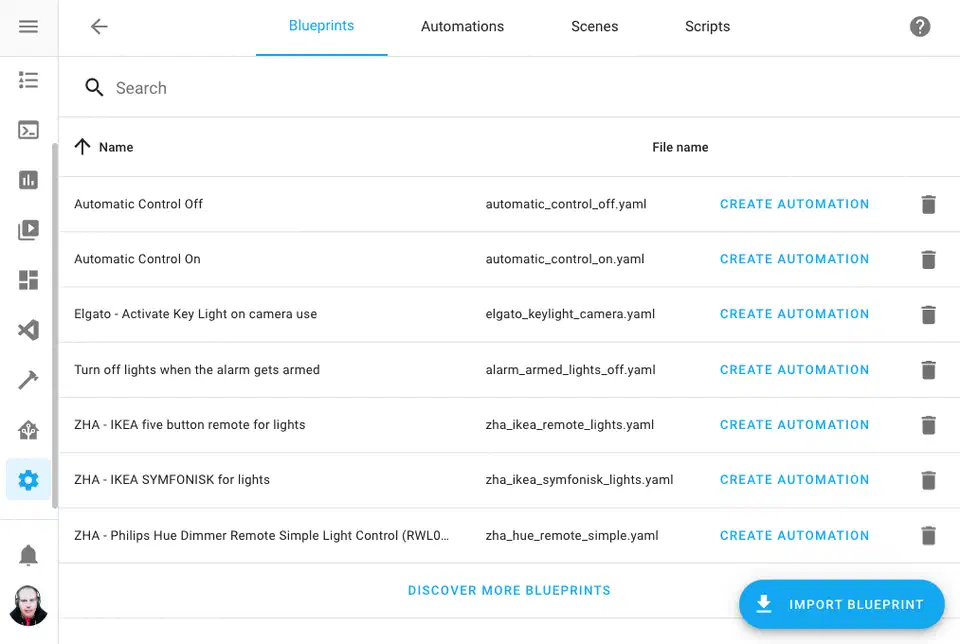Viewport: 960px width, 644px height.
Task: Click Create Automation for ZHA IKEA SYMFONISK
Action: pos(794,479)
